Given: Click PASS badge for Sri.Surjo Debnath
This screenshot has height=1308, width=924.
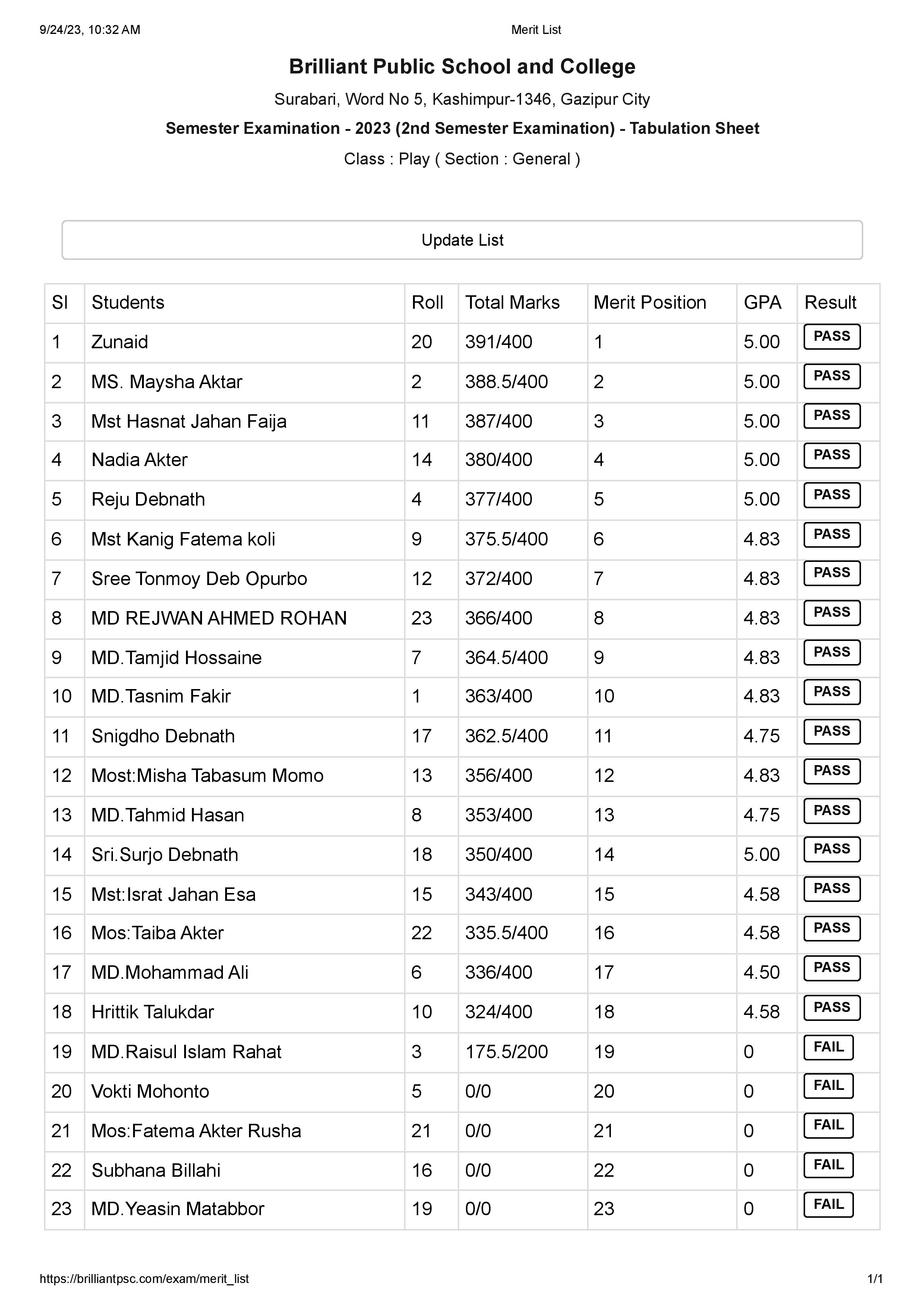Looking at the screenshot, I should 831,849.
